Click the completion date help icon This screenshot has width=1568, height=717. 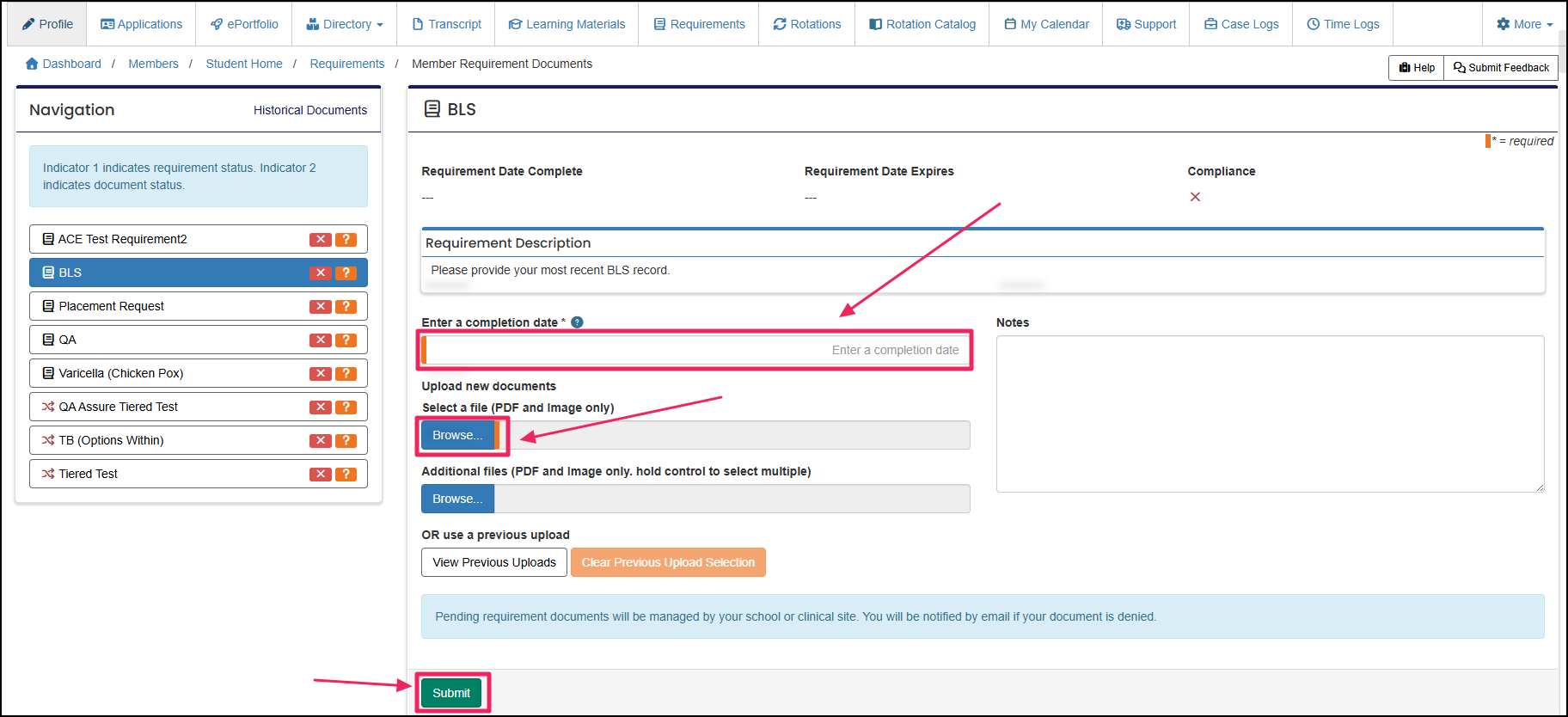pos(577,322)
